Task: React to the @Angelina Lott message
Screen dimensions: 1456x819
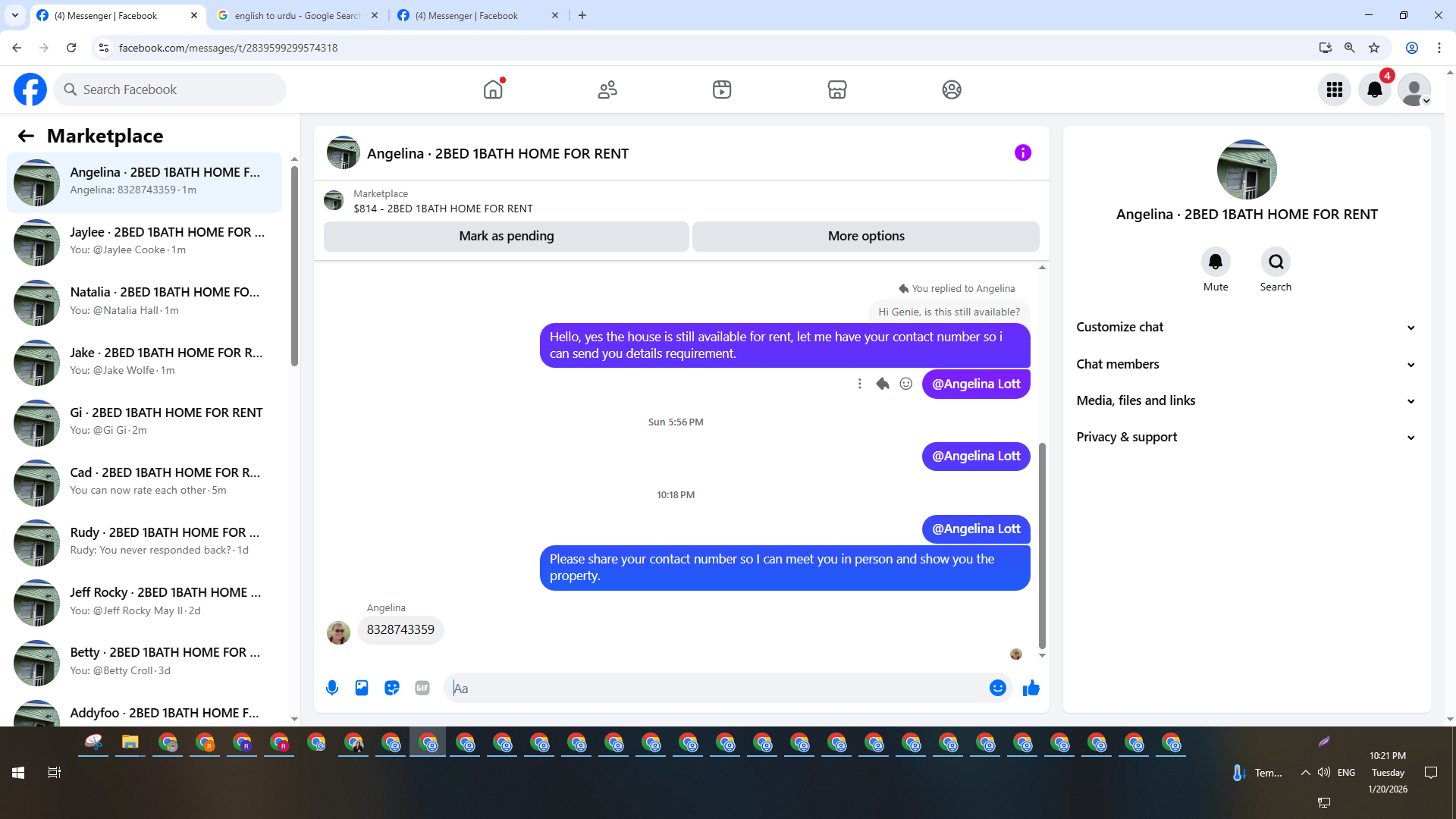Action: pyautogui.click(x=906, y=384)
